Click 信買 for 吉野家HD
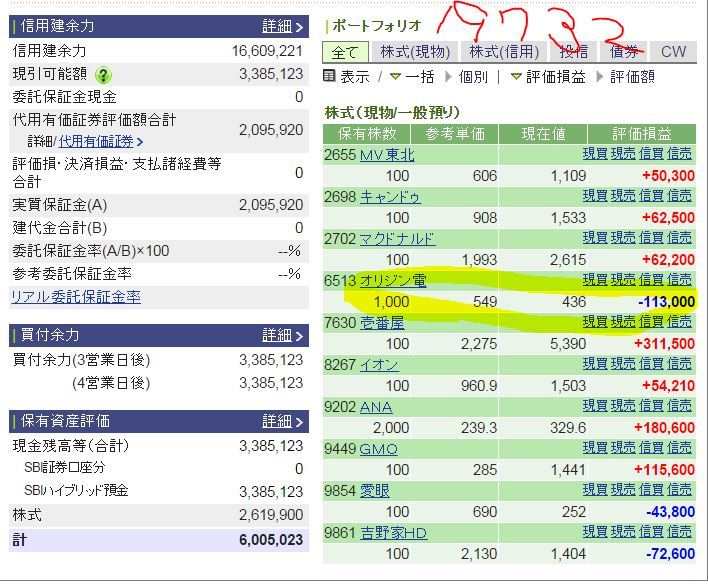This screenshot has height=584, width=708. click(651, 532)
